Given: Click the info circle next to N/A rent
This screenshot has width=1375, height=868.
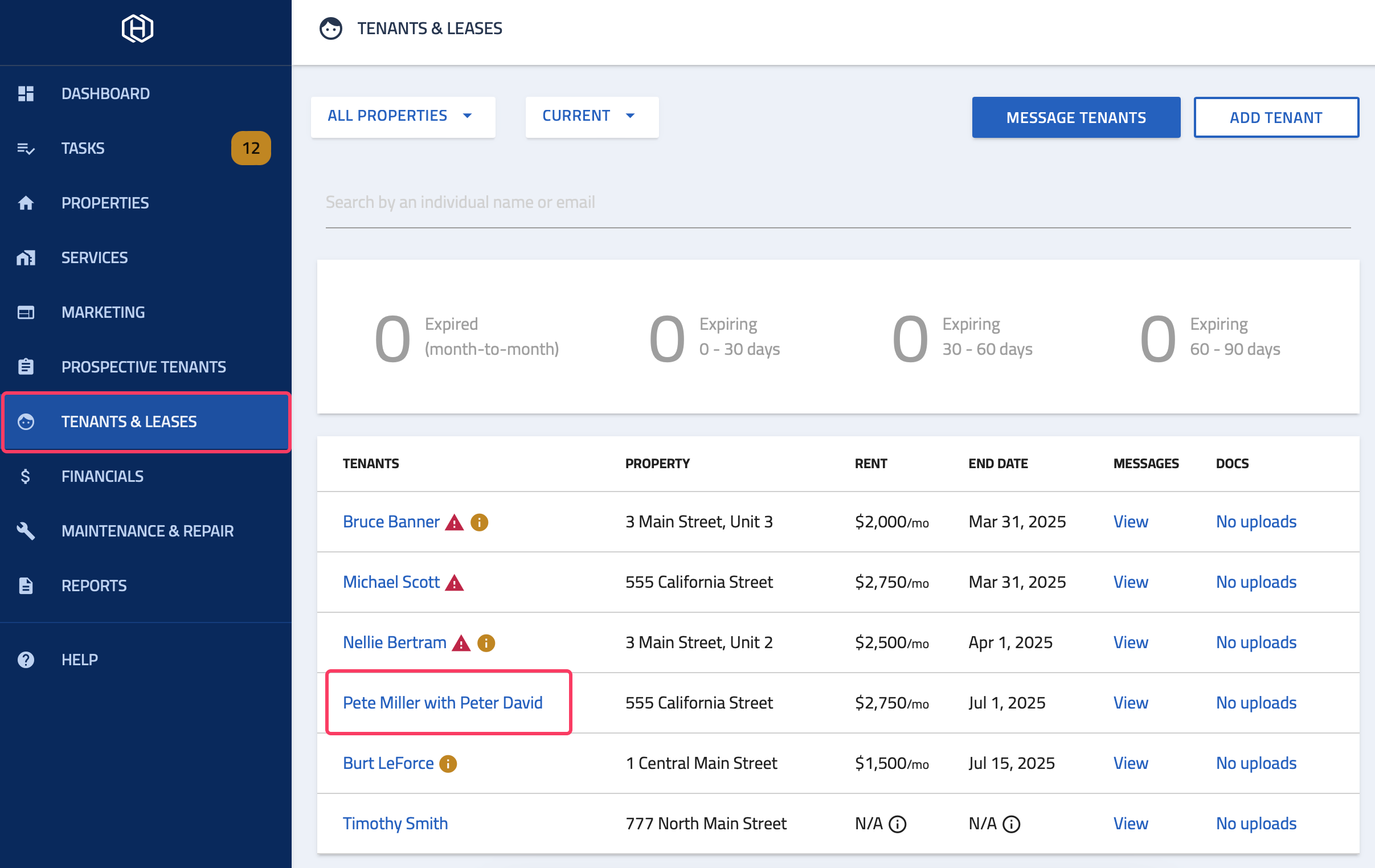Looking at the screenshot, I should tap(898, 824).
